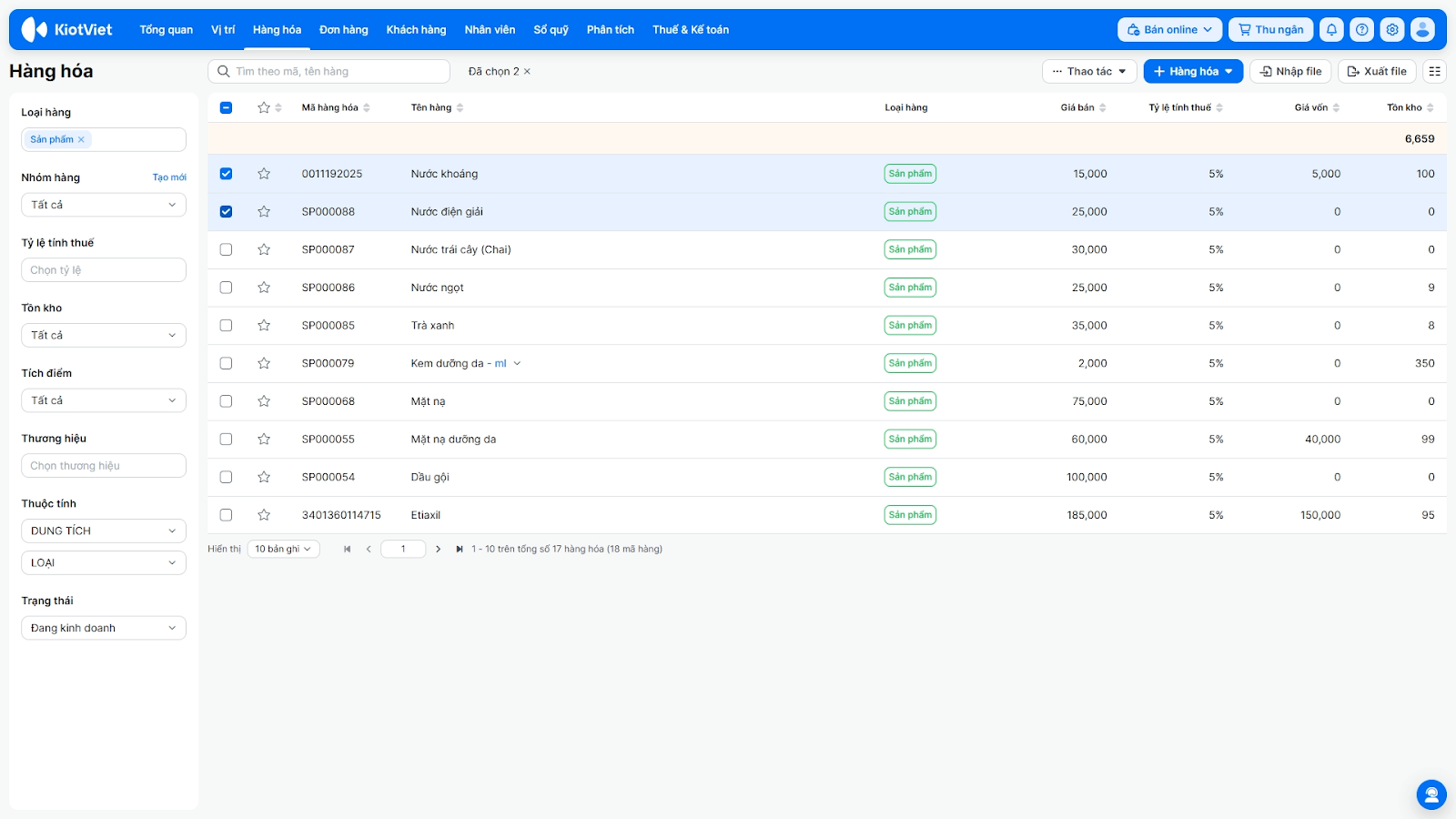Viewport: 1456px width, 819px height.
Task: Go to the last page of results
Action: (460, 549)
